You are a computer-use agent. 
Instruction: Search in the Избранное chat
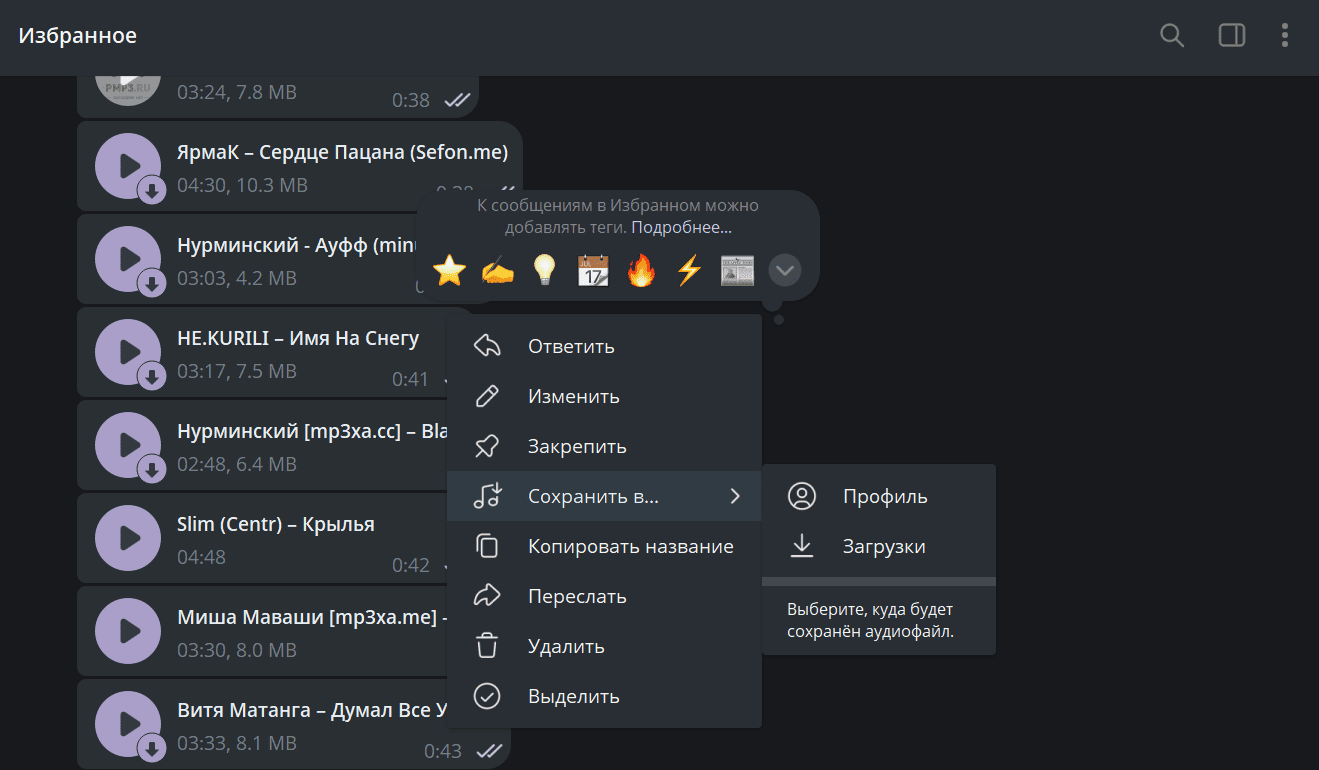pyautogui.click(x=1171, y=36)
